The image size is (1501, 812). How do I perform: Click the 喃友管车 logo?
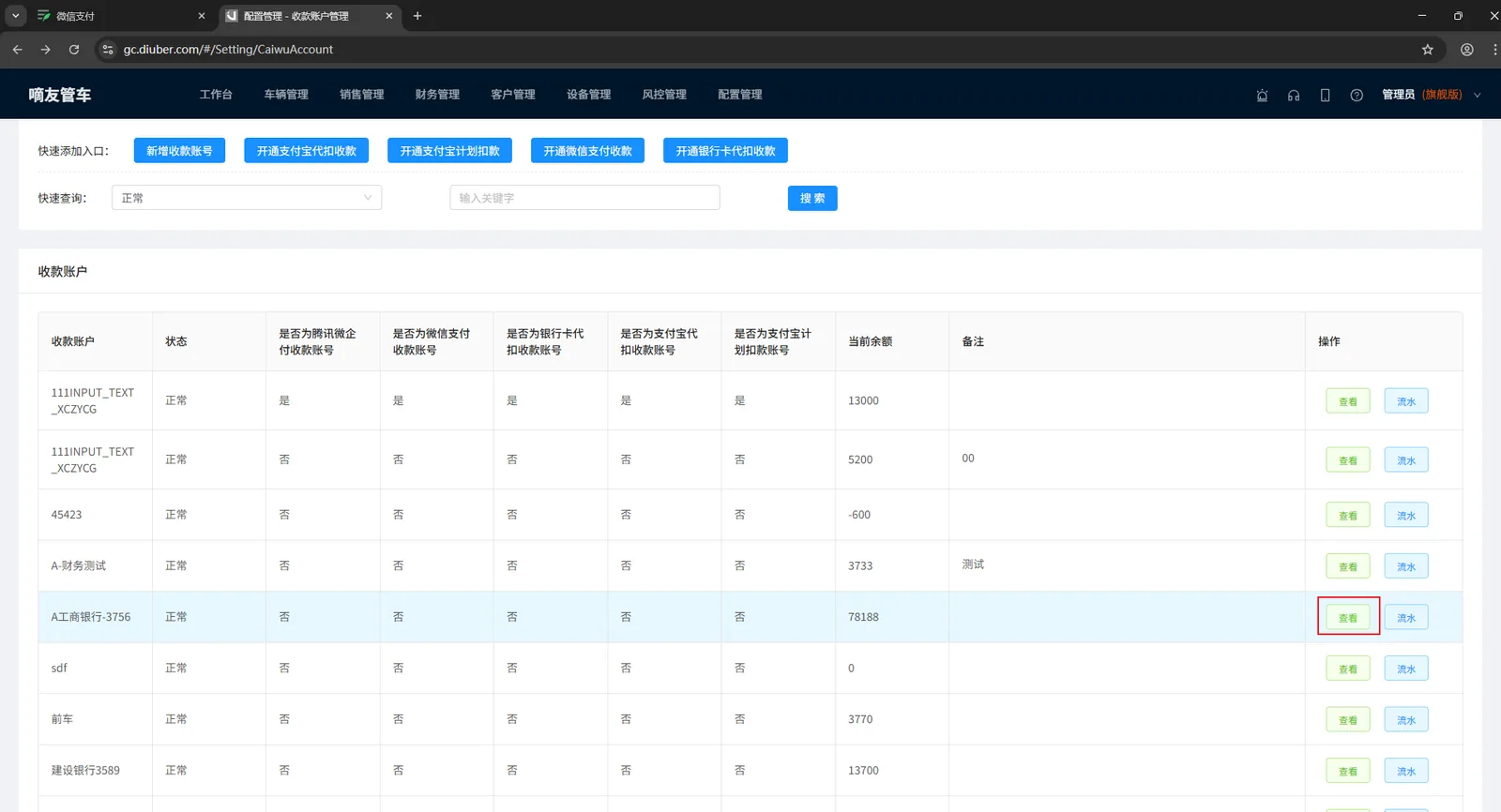tap(60, 95)
